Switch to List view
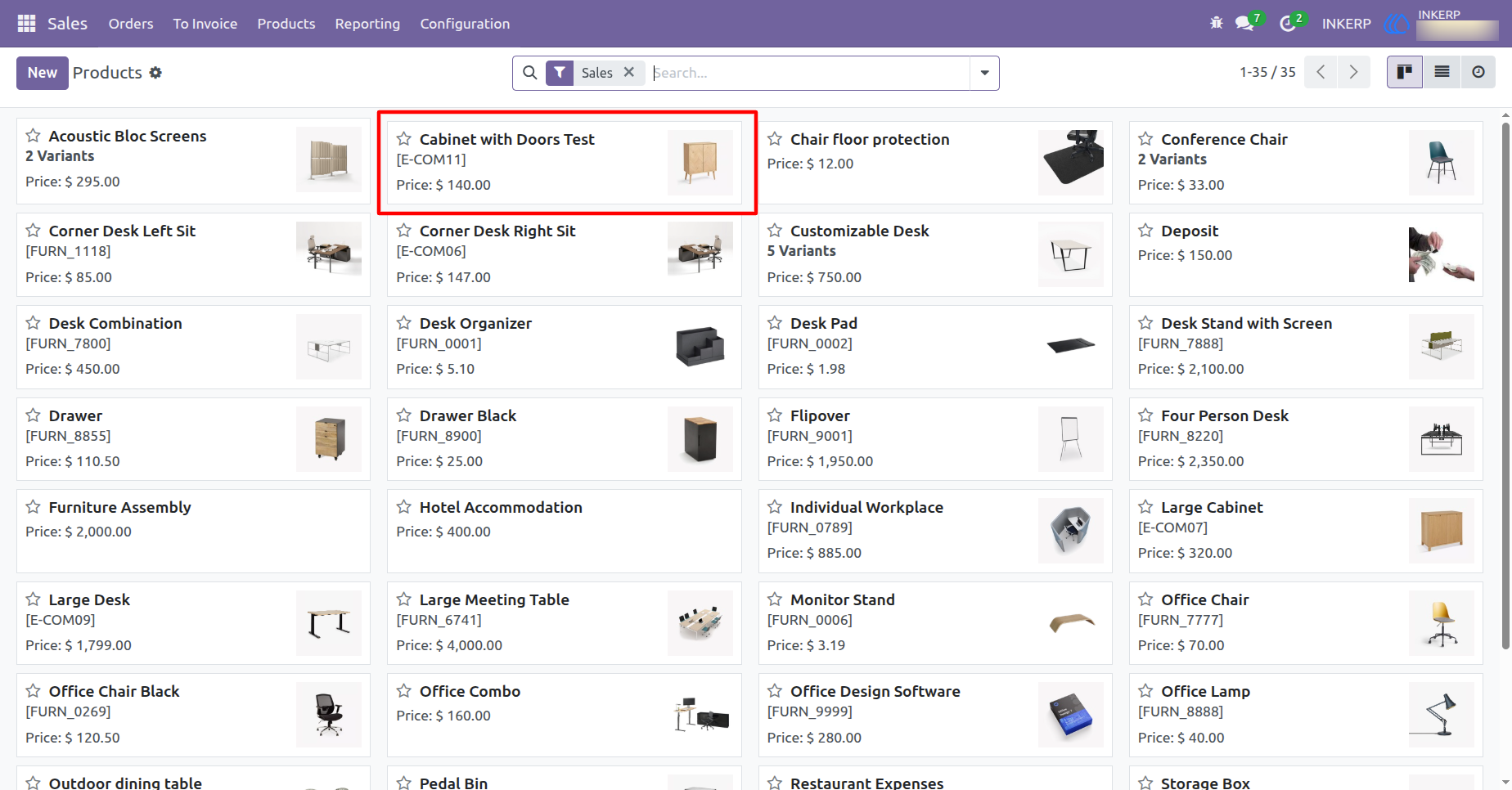Viewport: 1512px width, 790px height. [x=1442, y=72]
